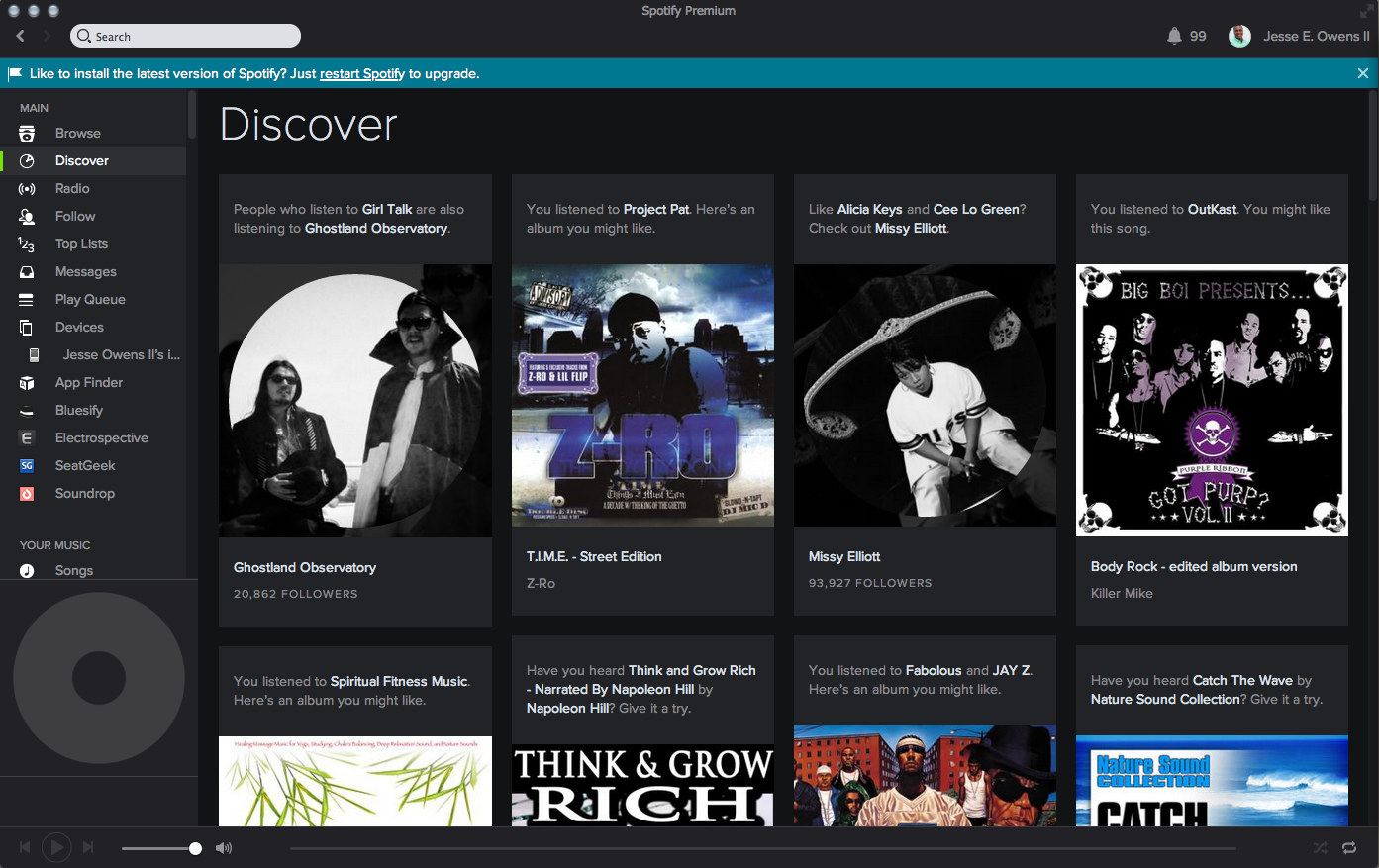Select Top Lists in the sidebar
The width and height of the screenshot is (1379, 868).
[x=81, y=244]
